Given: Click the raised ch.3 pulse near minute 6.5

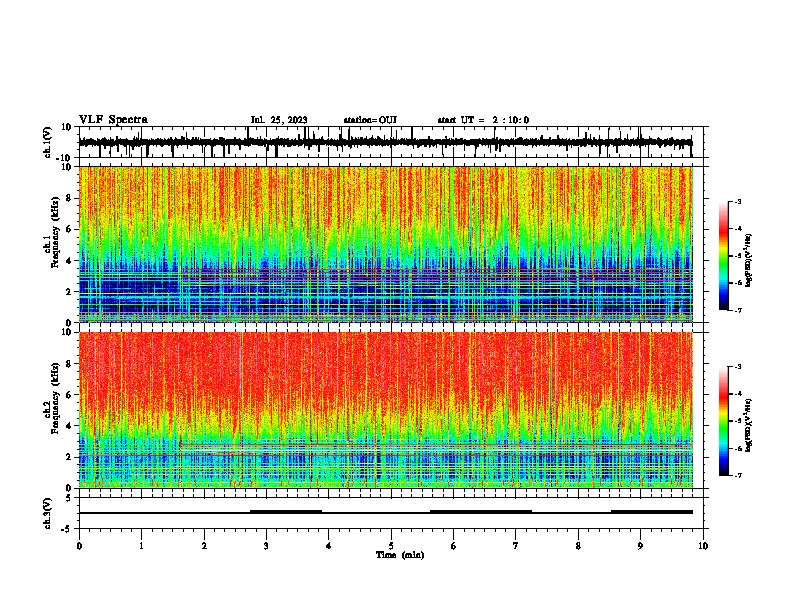Looking at the screenshot, I should tap(481, 512).
